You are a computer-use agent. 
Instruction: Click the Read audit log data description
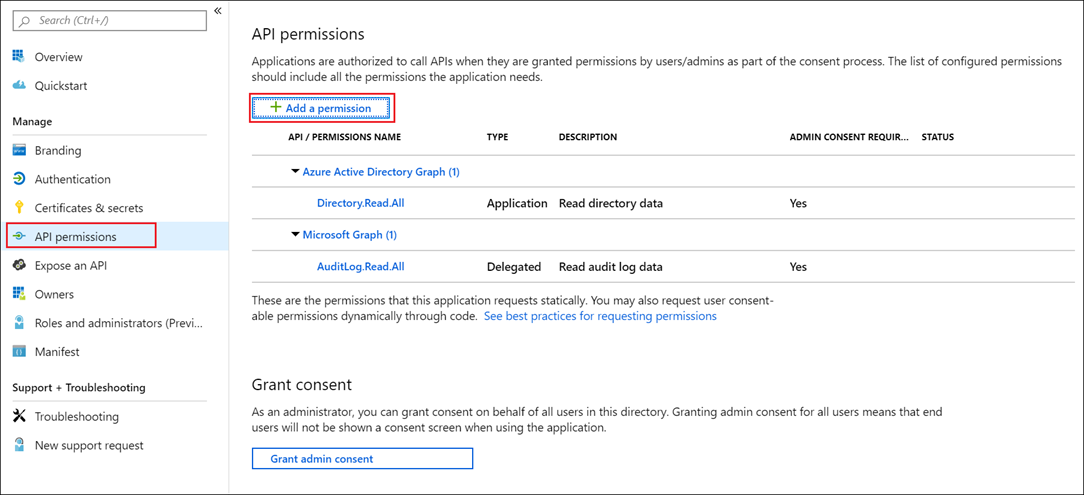click(x=610, y=266)
